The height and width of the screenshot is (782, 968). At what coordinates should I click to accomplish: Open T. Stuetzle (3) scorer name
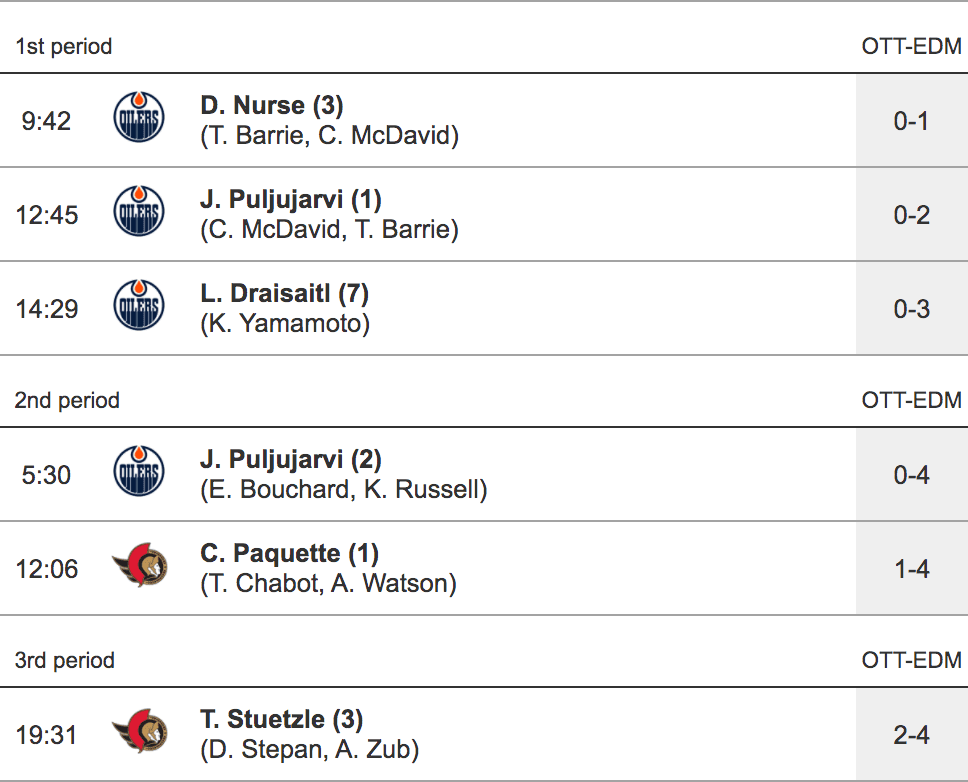tap(281, 719)
